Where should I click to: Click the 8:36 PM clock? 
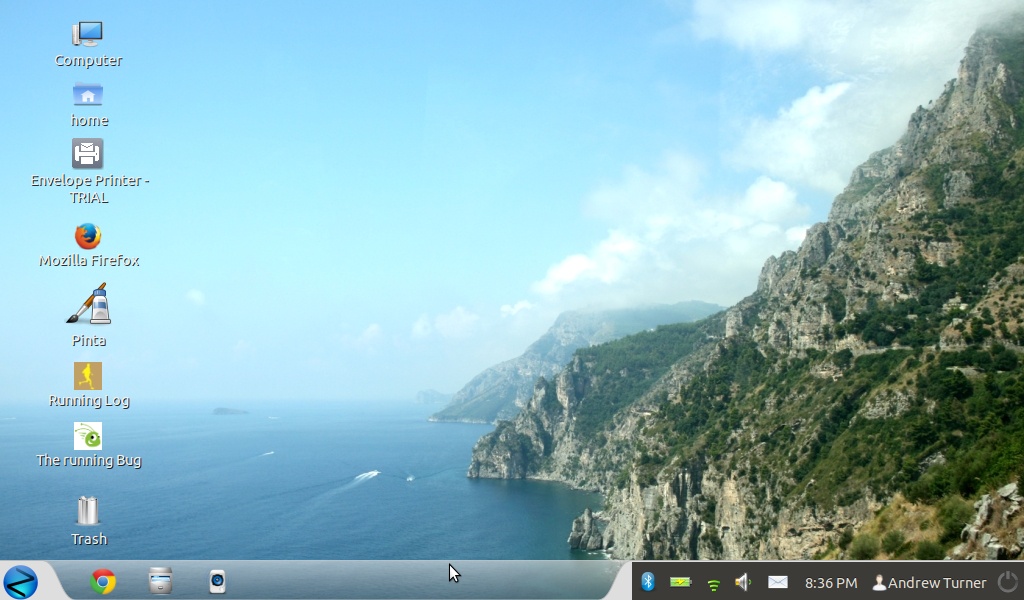830,583
